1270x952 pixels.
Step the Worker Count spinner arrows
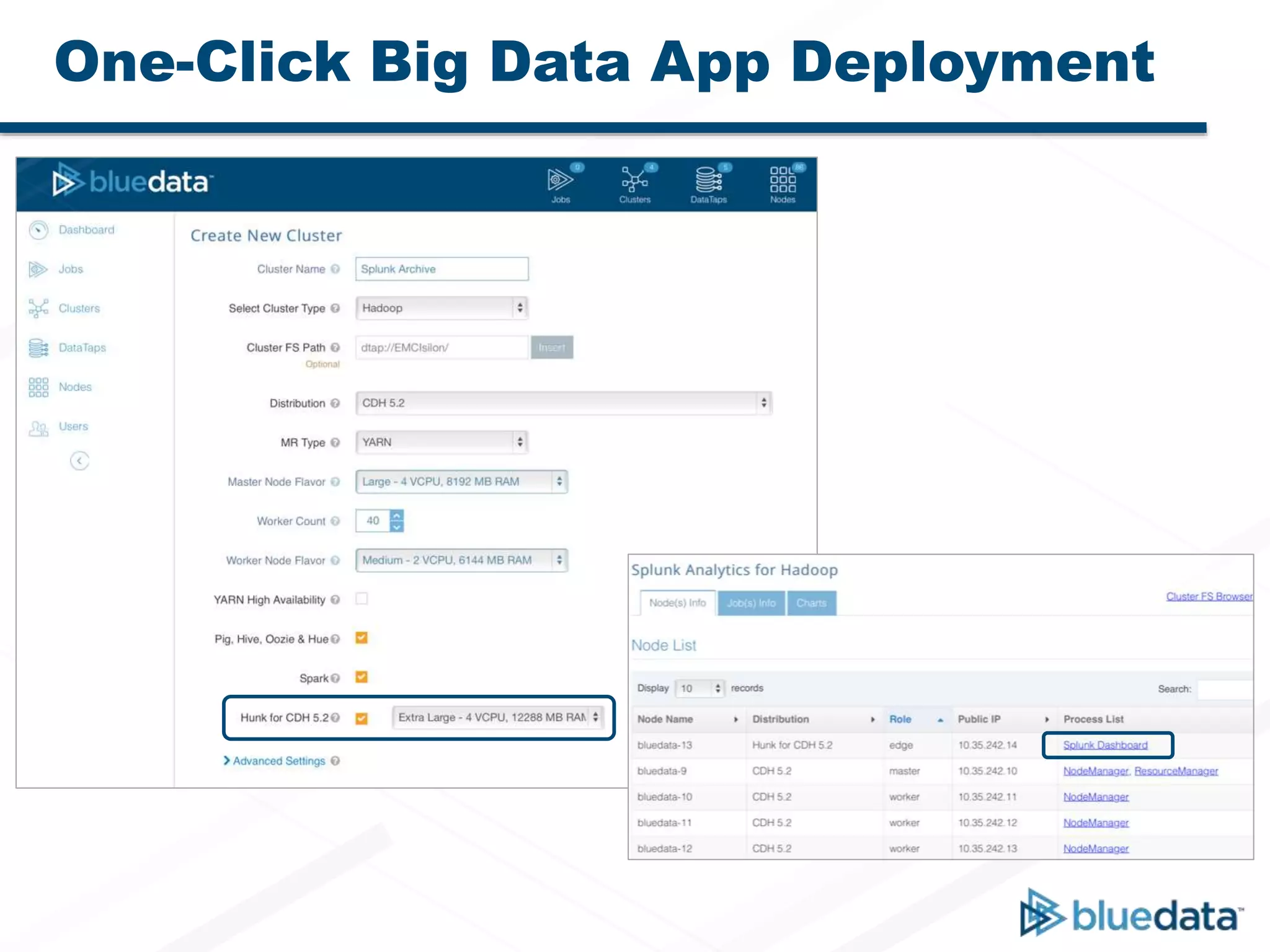coord(397,521)
